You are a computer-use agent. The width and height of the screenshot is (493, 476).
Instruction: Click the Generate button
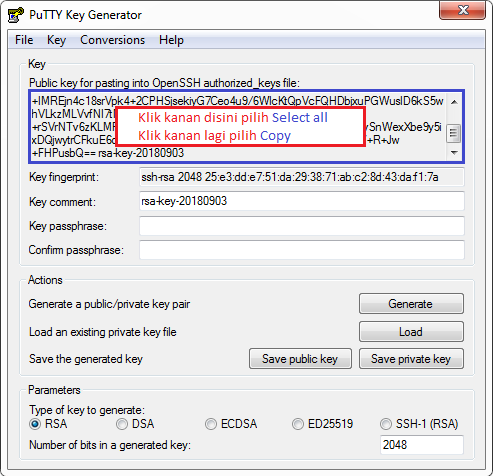coord(411,304)
